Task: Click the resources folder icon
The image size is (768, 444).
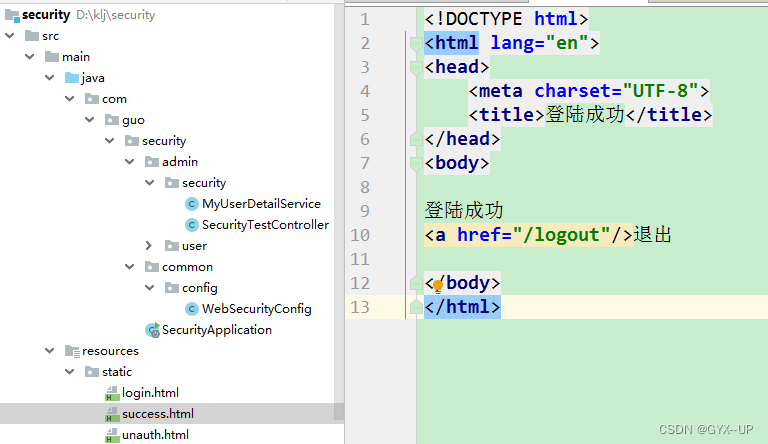Action: (72, 351)
